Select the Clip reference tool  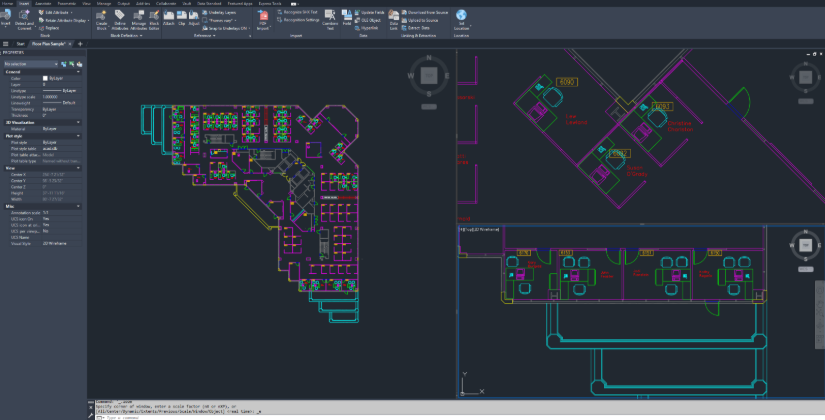coord(182,18)
